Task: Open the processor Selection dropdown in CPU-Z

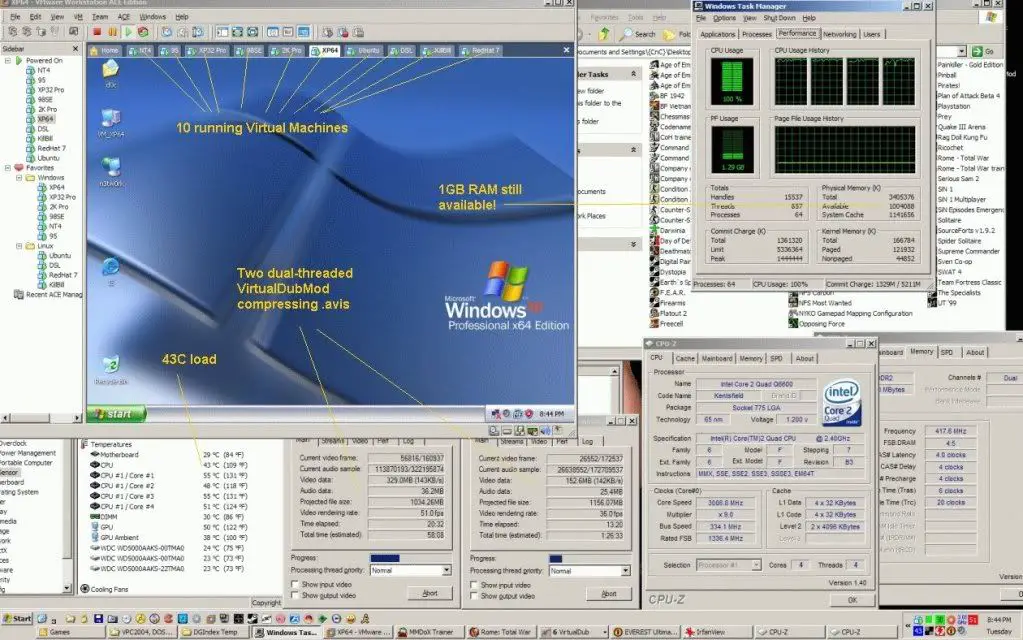Action: [x=756, y=565]
